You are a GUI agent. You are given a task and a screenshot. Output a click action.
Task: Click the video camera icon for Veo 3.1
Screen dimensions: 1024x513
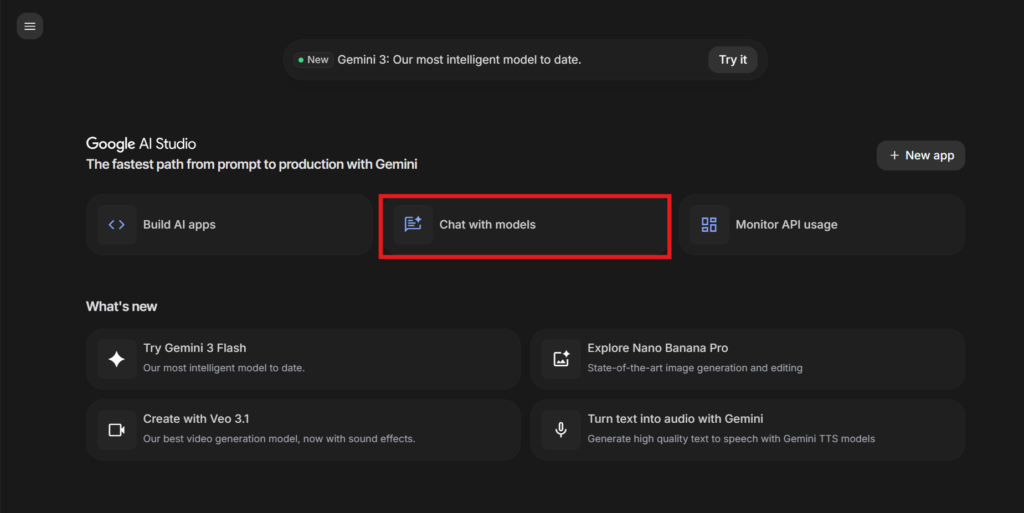[x=117, y=430]
